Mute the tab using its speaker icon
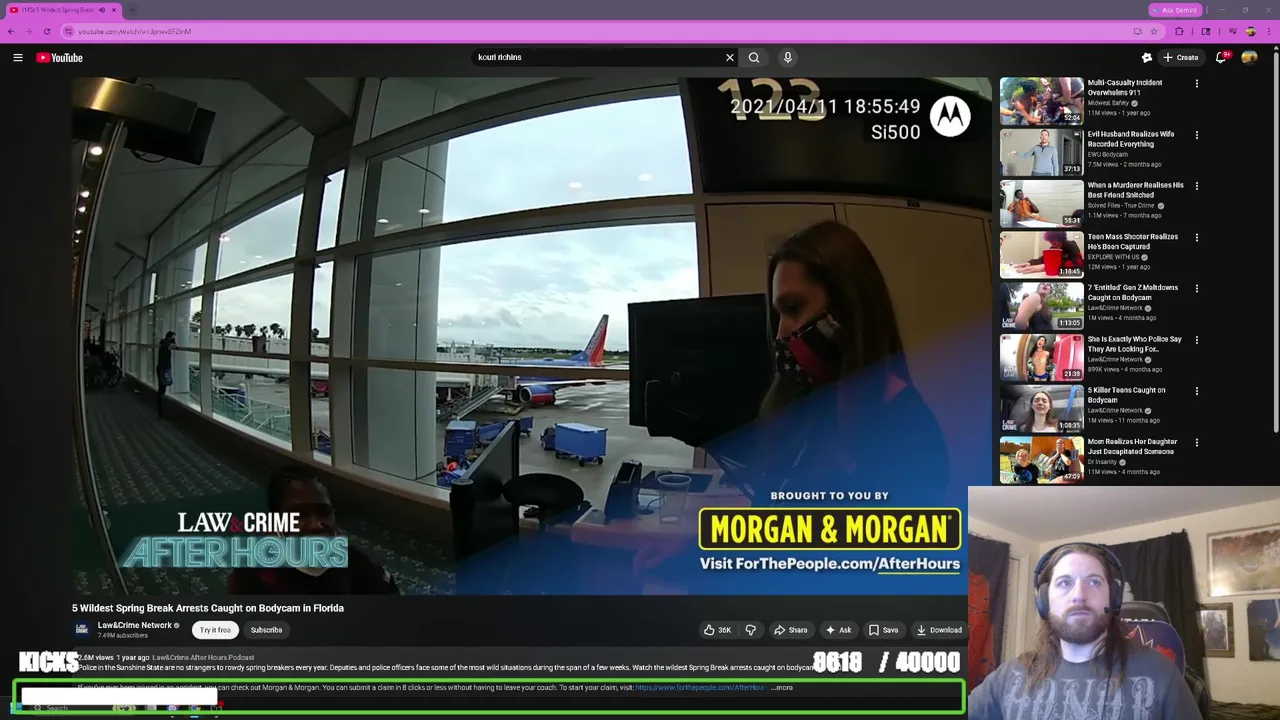 point(101,10)
